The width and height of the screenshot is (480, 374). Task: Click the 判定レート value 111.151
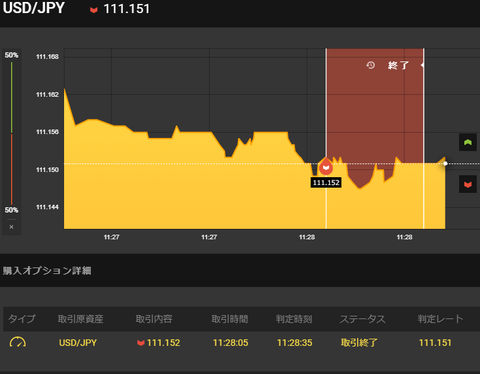coord(435,343)
